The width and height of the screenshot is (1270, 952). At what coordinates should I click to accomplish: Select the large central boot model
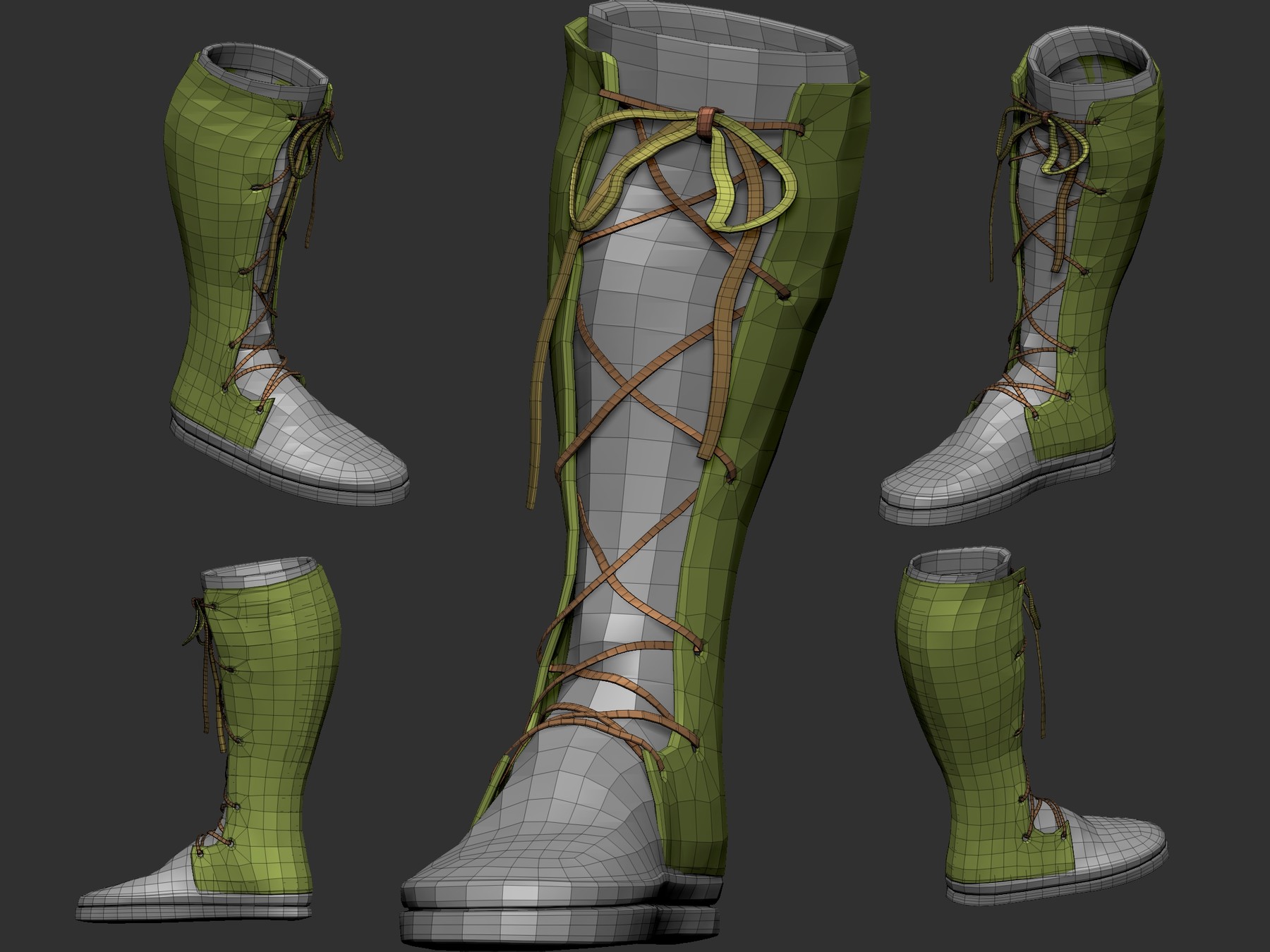670,423
